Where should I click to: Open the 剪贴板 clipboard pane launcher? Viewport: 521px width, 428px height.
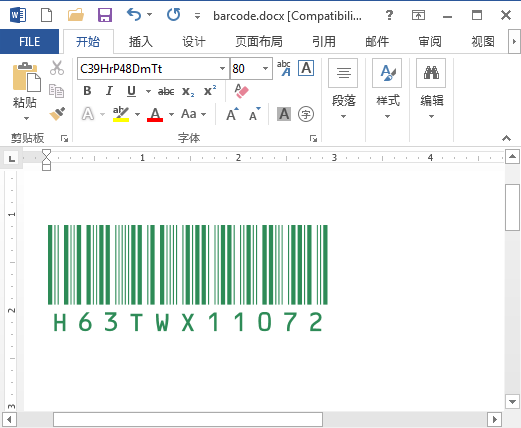tap(64, 138)
